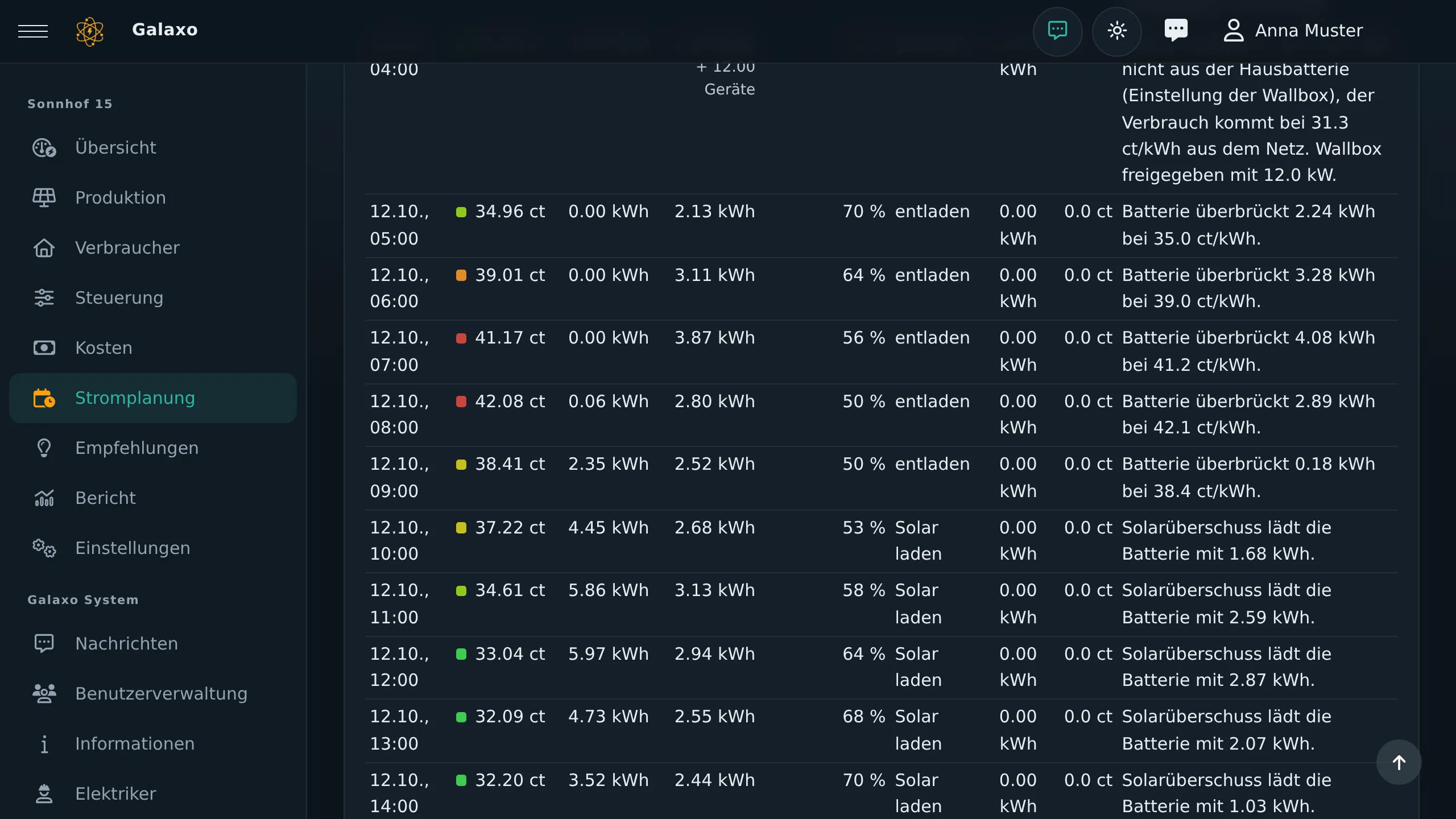This screenshot has width=1456, height=819.
Task: Open Steuerung sliders icon
Action: pyautogui.click(x=44, y=298)
